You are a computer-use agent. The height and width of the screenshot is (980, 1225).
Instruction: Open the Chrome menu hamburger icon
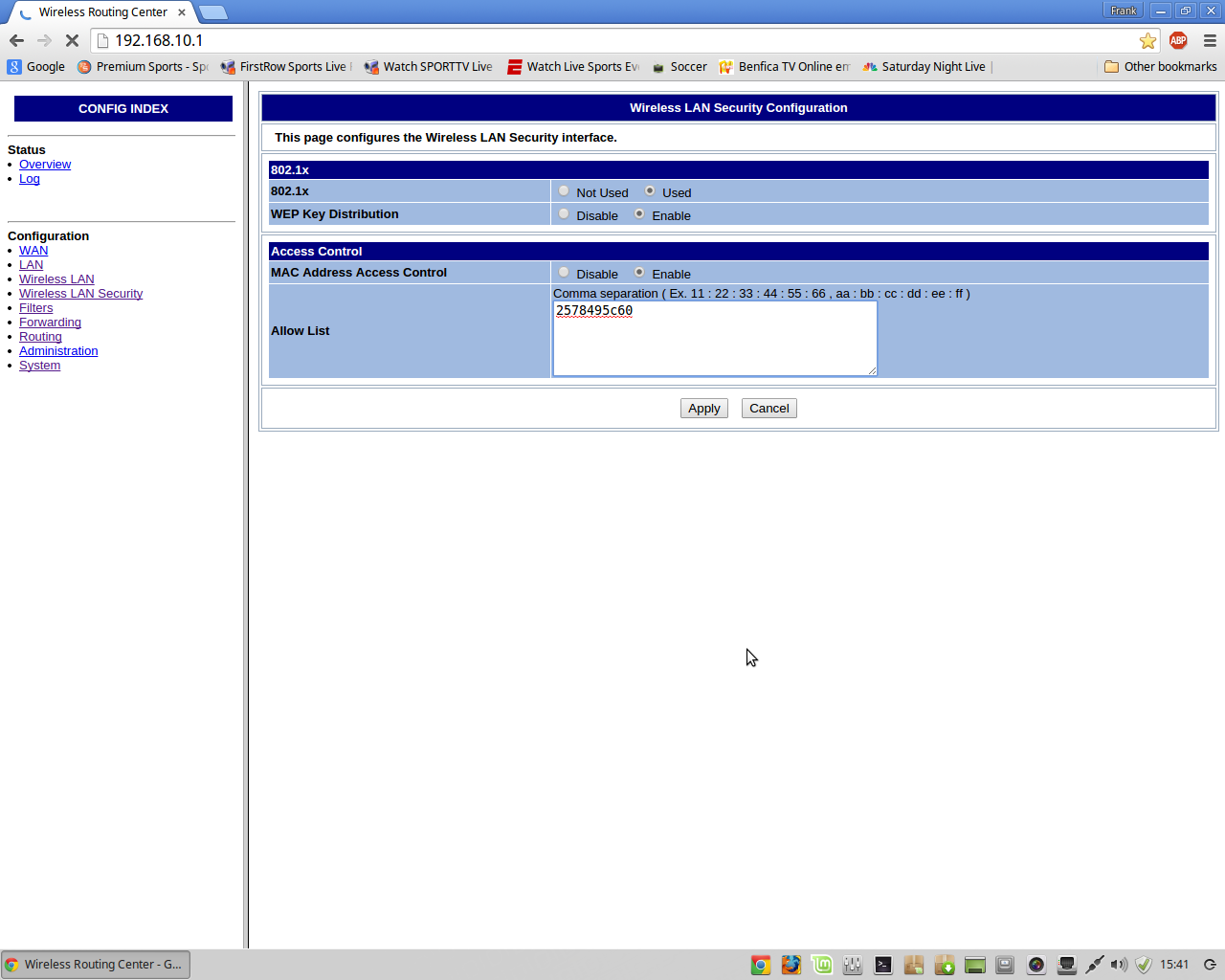1210,40
